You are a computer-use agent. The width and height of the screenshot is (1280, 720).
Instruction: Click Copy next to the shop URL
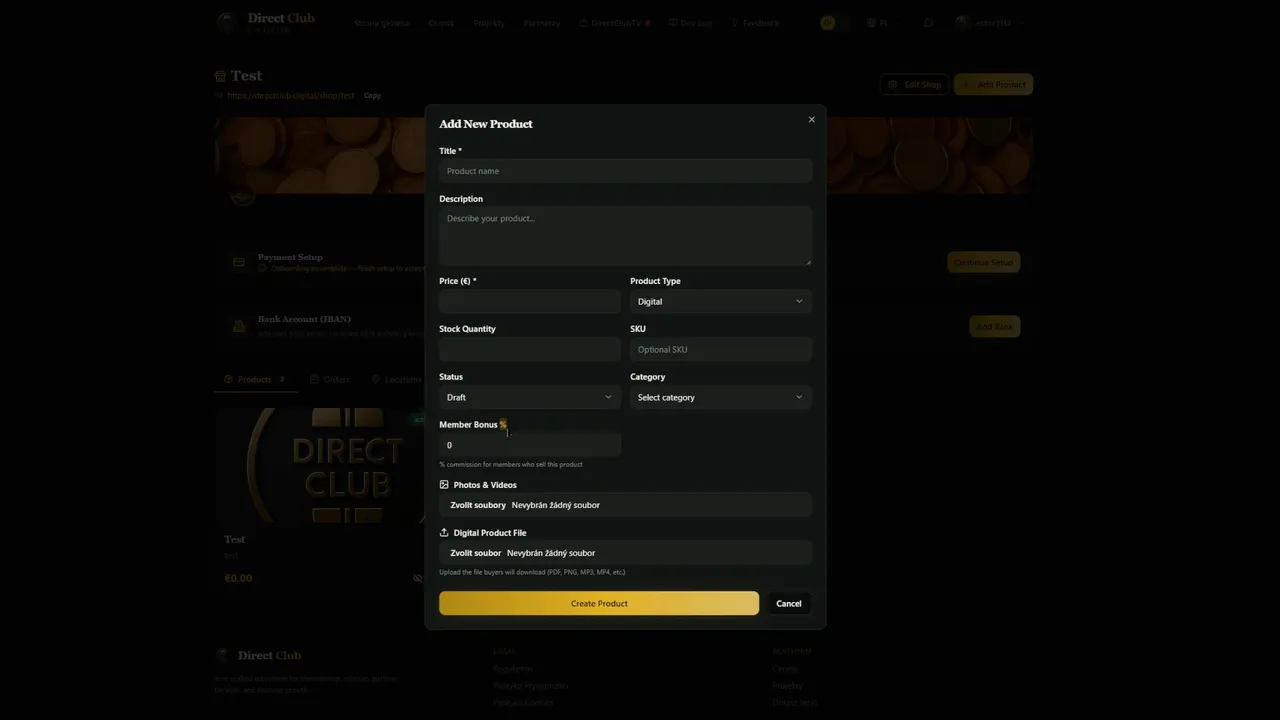point(372,96)
